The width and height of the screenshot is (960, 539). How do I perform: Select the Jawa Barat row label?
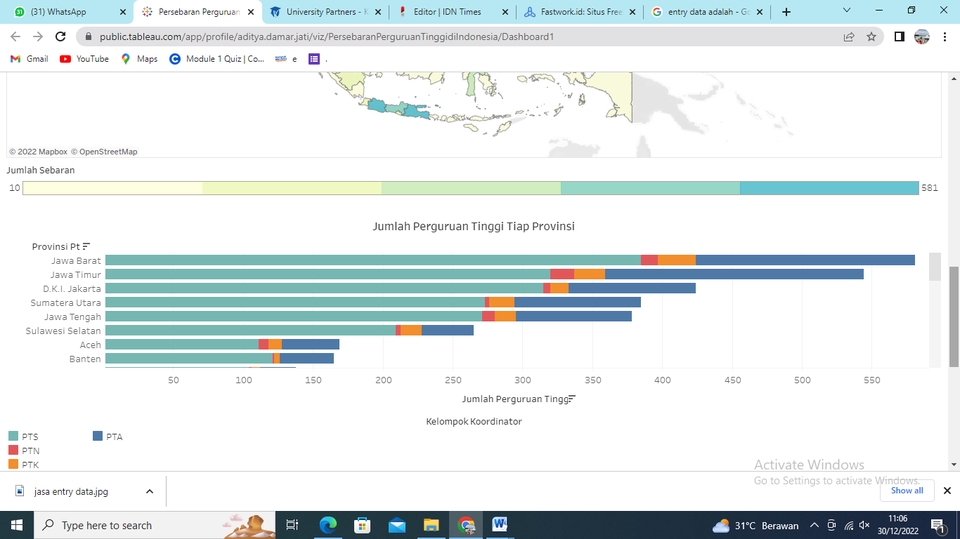(x=76, y=260)
